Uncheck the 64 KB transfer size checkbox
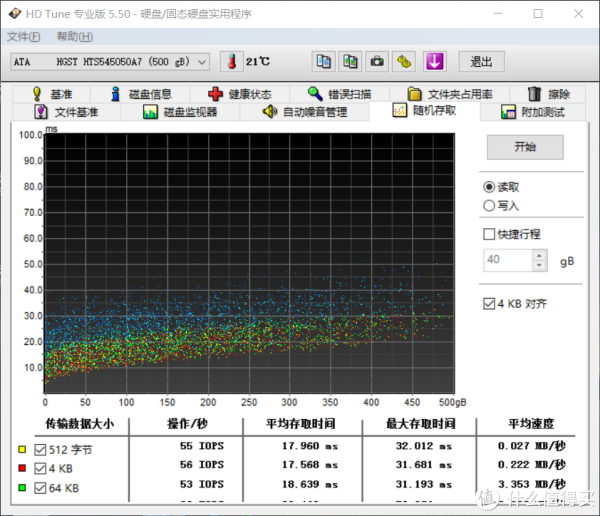 click(x=40, y=488)
